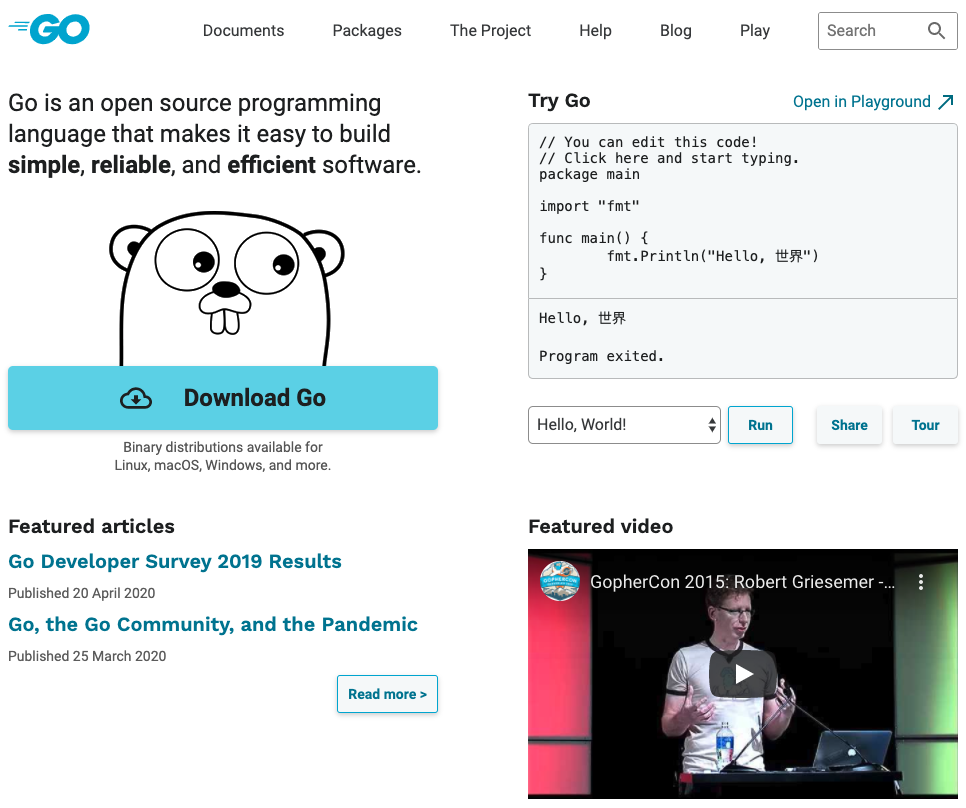Run the code example
The image size is (966, 808).
click(760, 425)
